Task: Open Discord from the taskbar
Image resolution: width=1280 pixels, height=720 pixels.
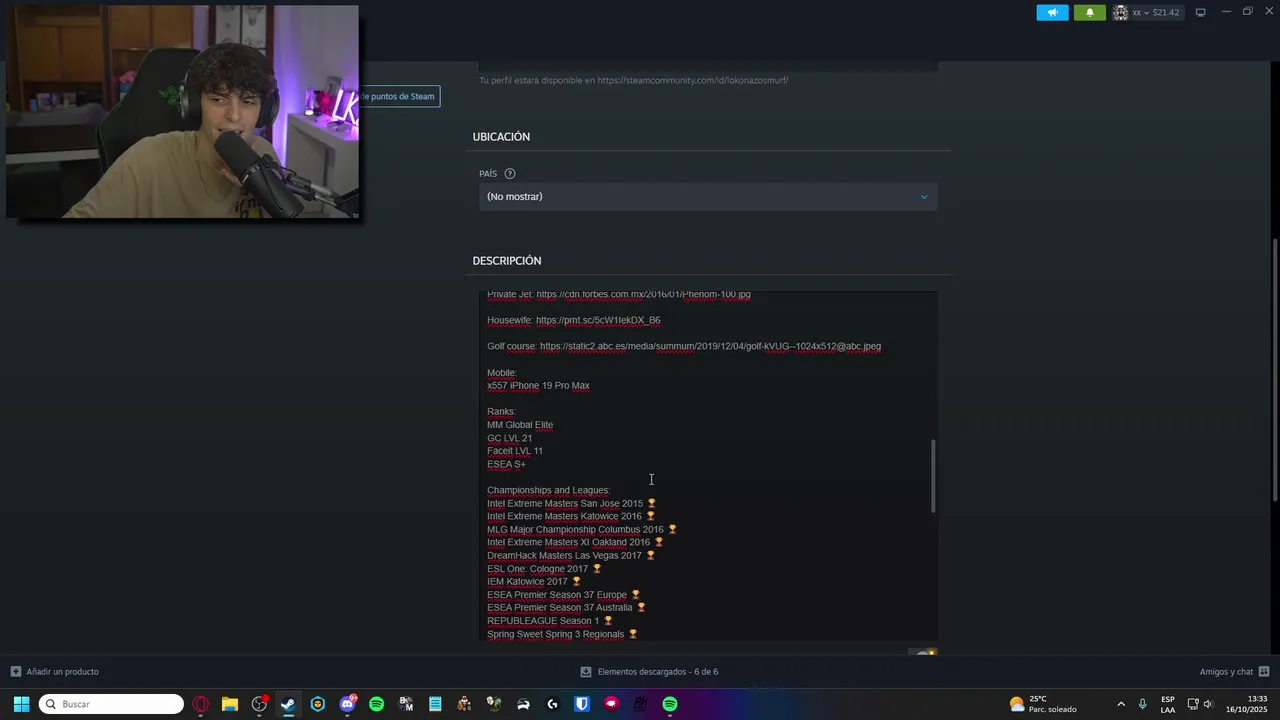Action: pos(347,704)
